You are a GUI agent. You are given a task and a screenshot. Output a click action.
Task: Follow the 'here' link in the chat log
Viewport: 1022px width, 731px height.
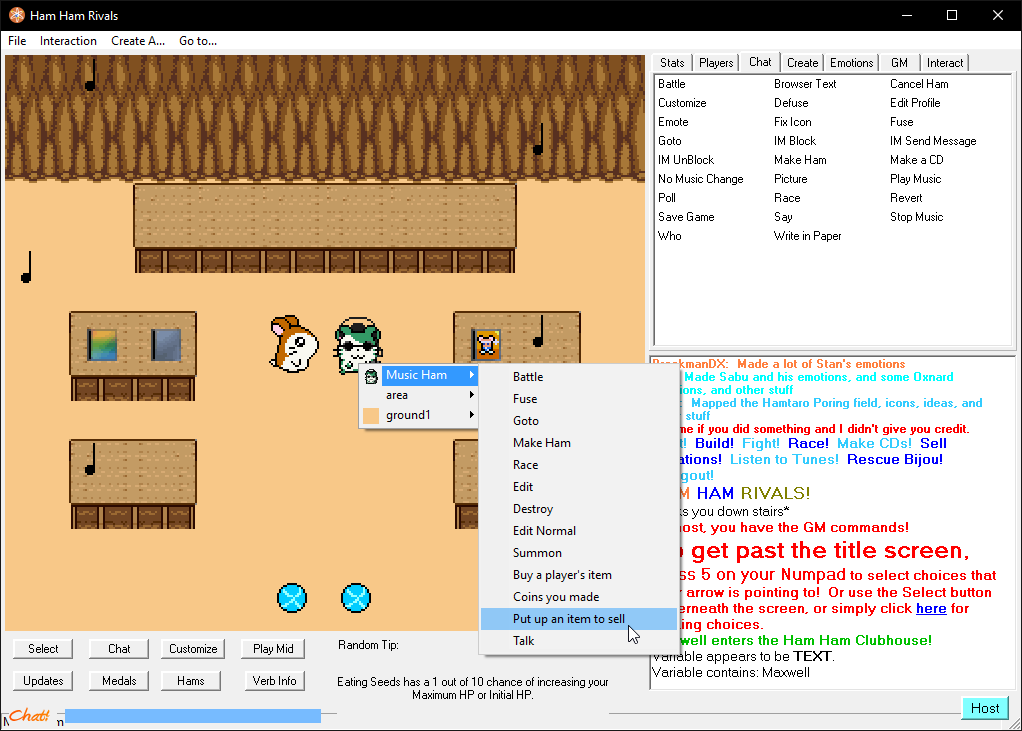pos(931,609)
